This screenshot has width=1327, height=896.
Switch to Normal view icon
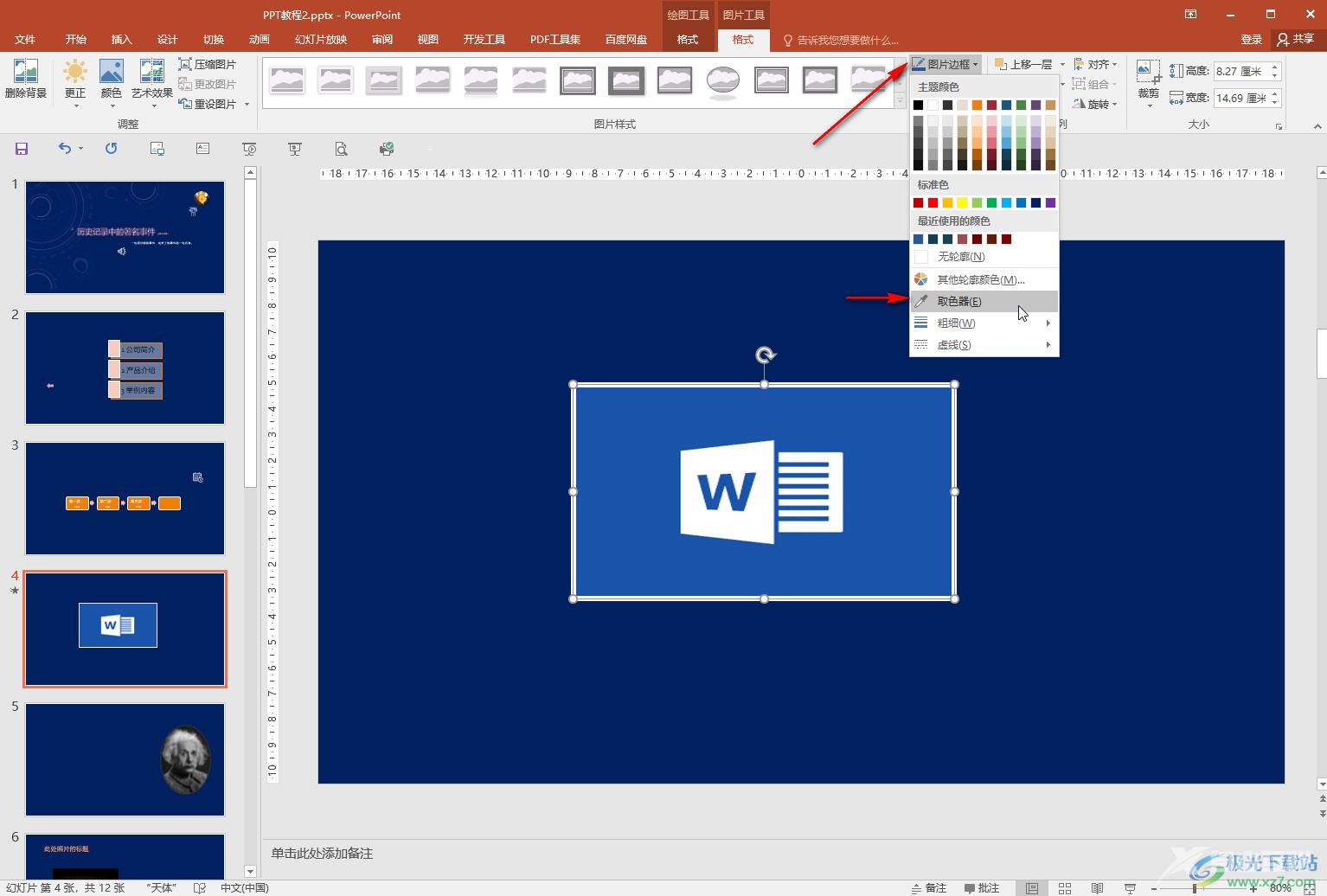[x=1032, y=887]
